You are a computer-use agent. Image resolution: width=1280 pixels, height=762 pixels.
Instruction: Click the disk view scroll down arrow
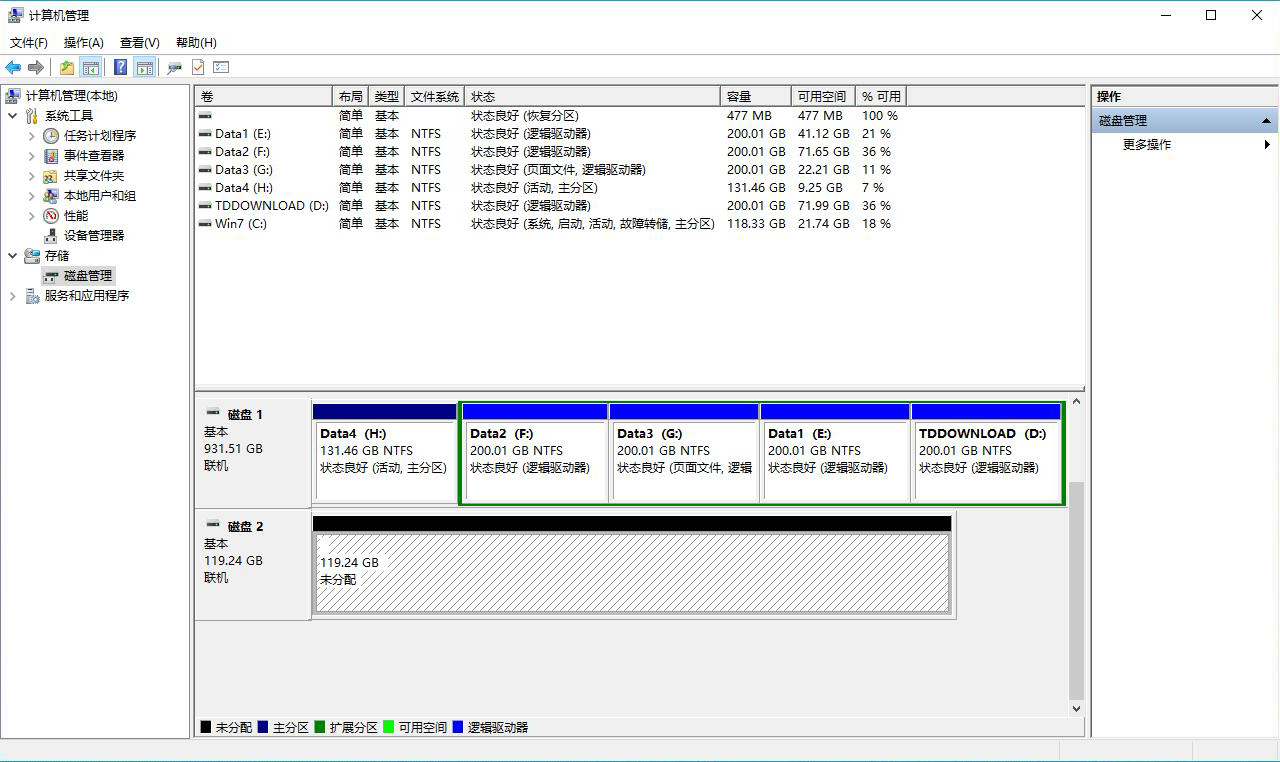pos(1076,708)
